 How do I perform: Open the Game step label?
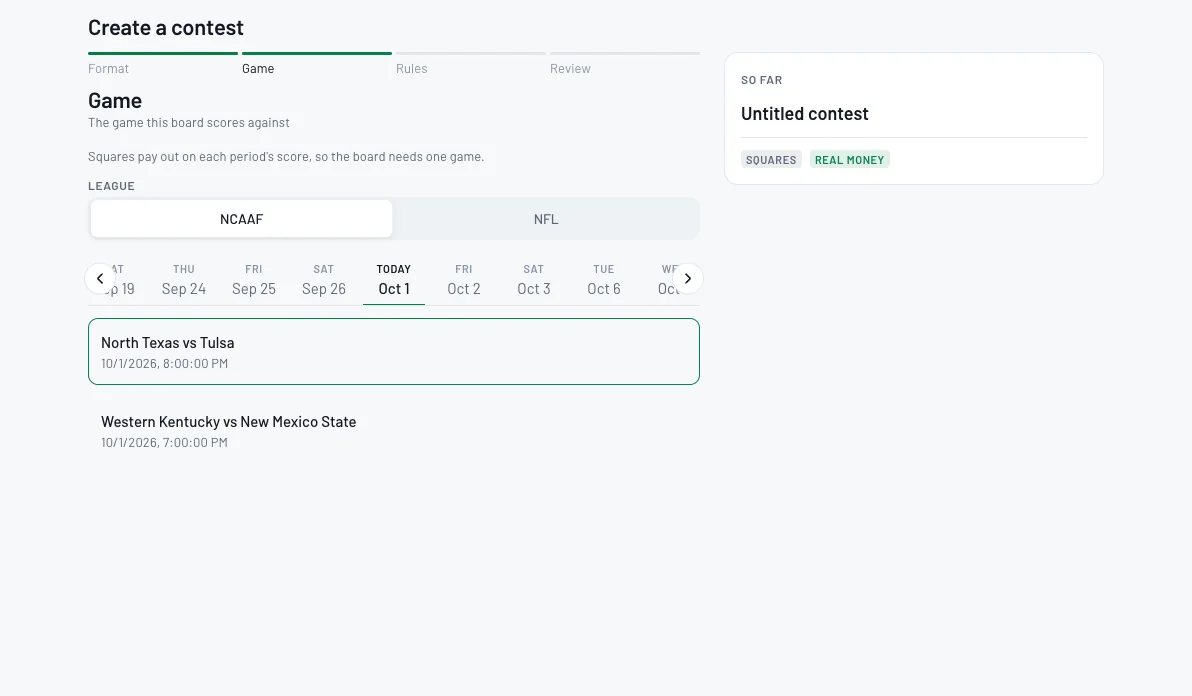click(x=258, y=68)
